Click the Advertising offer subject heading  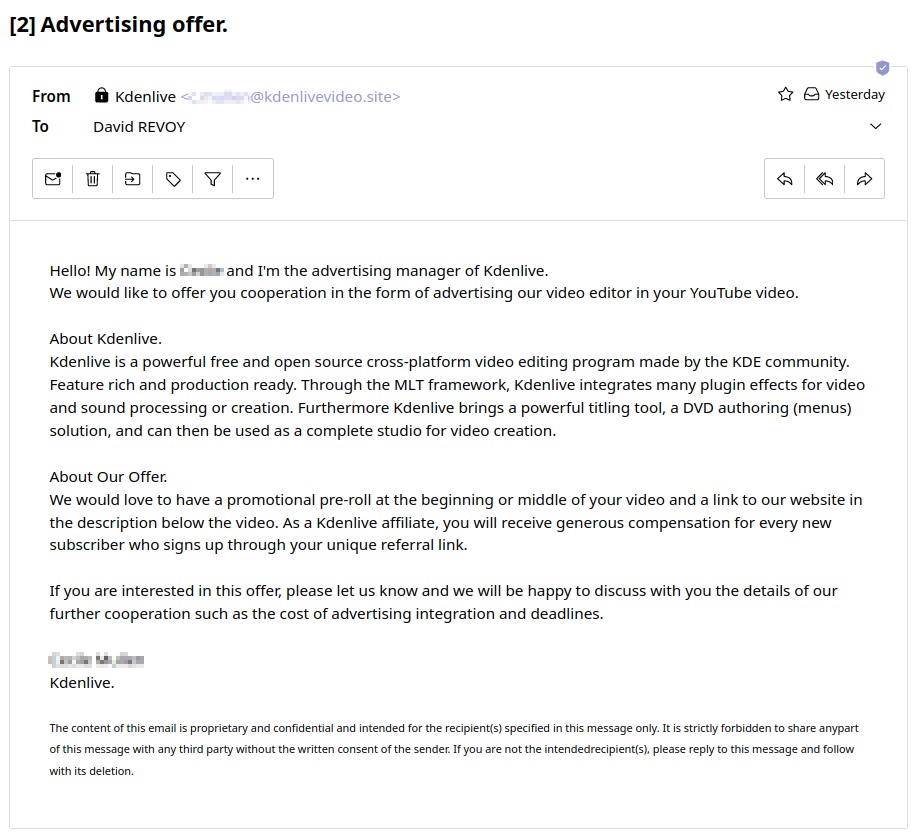[119, 25]
